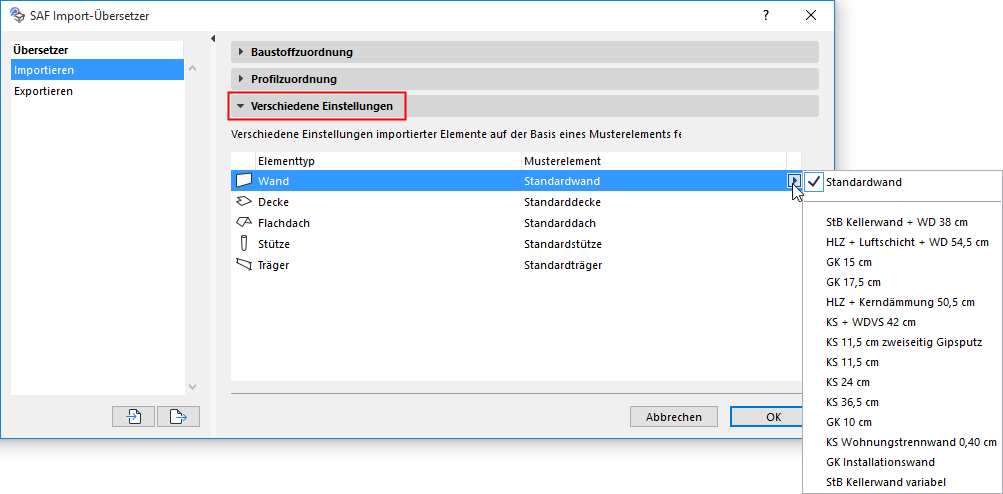Choose KS 24 cm menu entry
This screenshot has width=1003, height=494.
point(848,382)
